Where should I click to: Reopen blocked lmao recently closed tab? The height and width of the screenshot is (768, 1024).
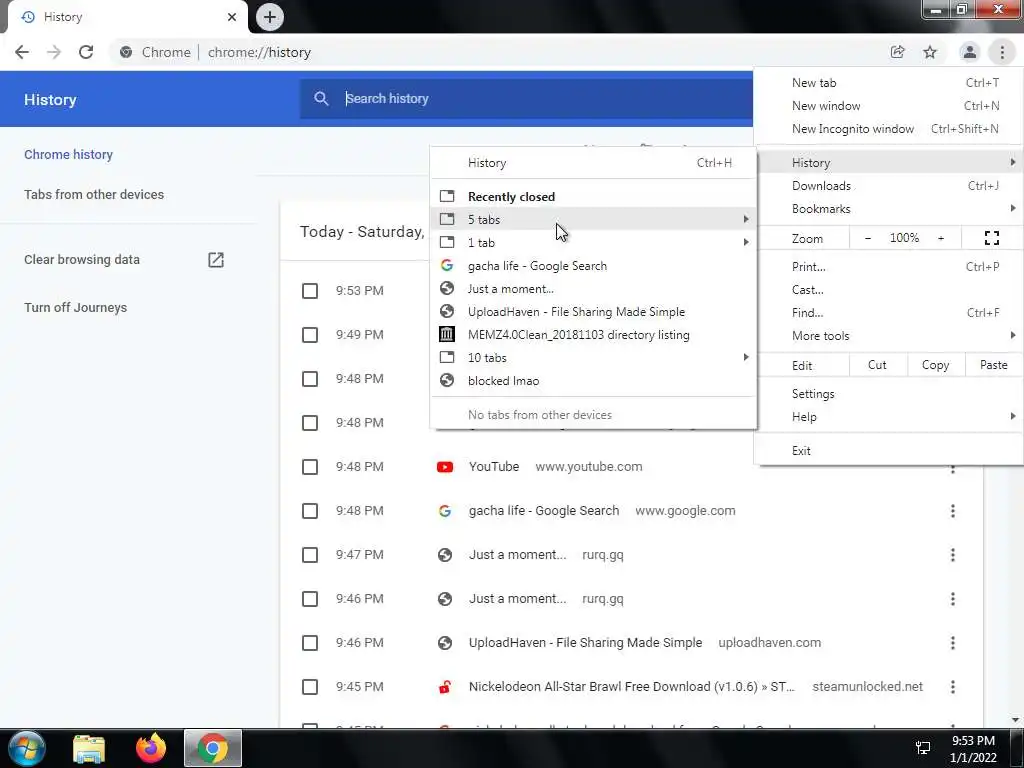click(x=593, y=381)
